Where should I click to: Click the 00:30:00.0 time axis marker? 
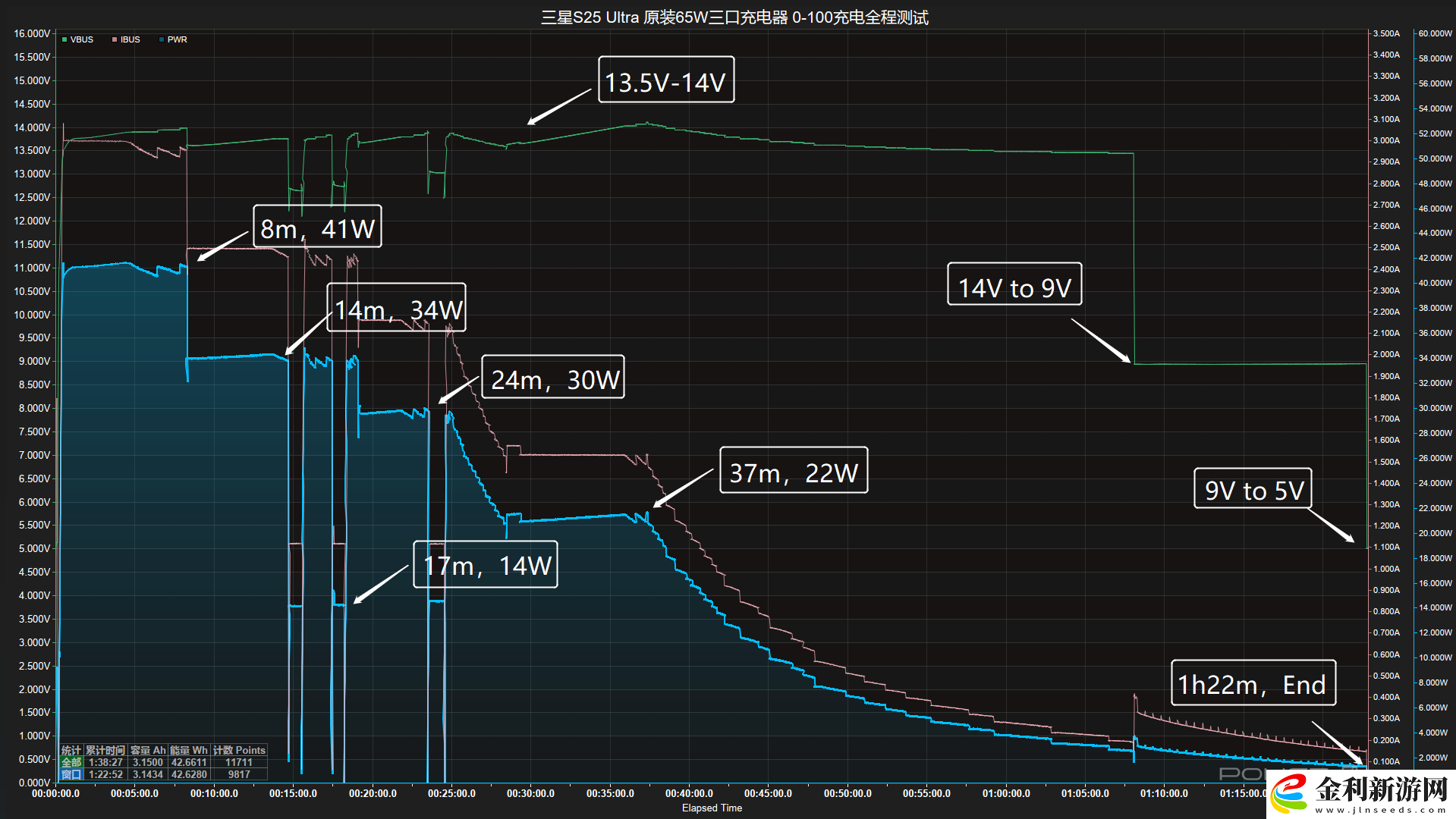coord(530,794)
